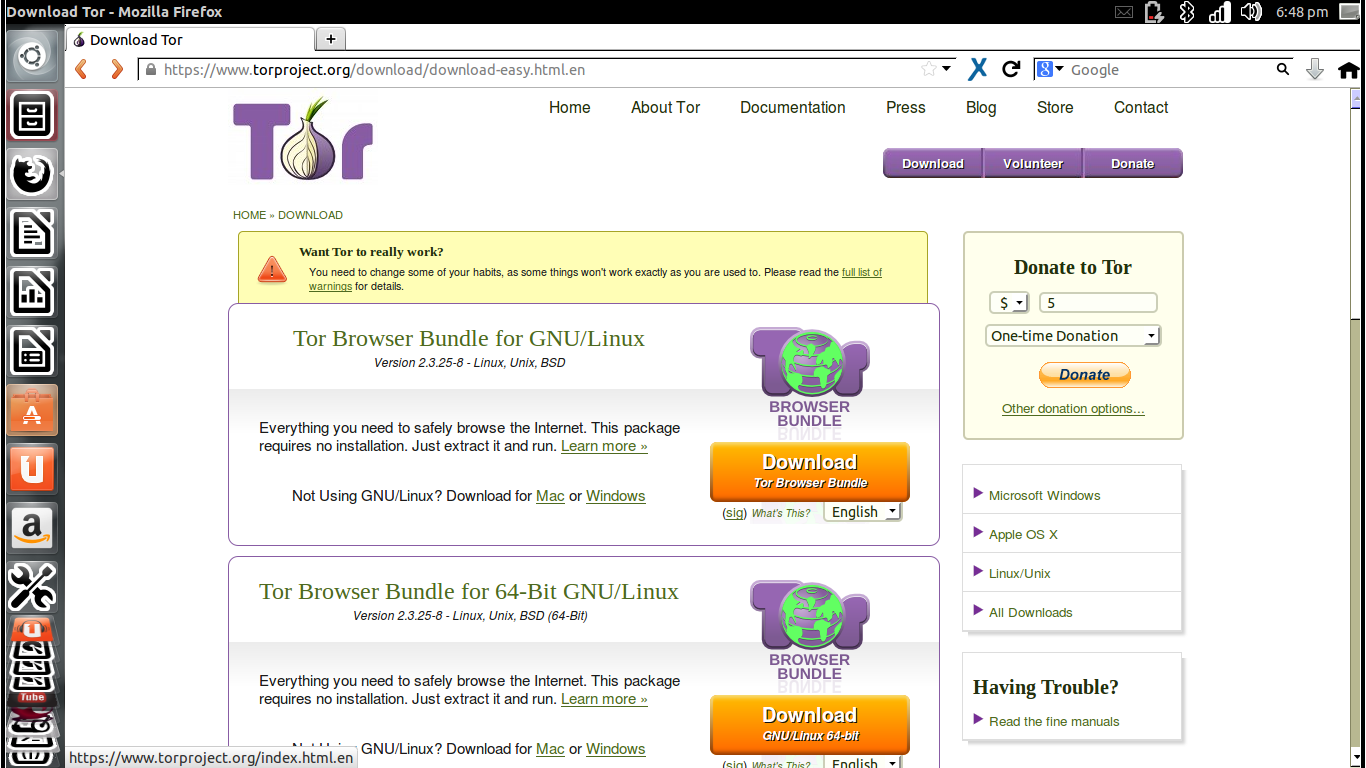Click the purple Download button
The image size is (1366, 768).
[x=933, y=163]
